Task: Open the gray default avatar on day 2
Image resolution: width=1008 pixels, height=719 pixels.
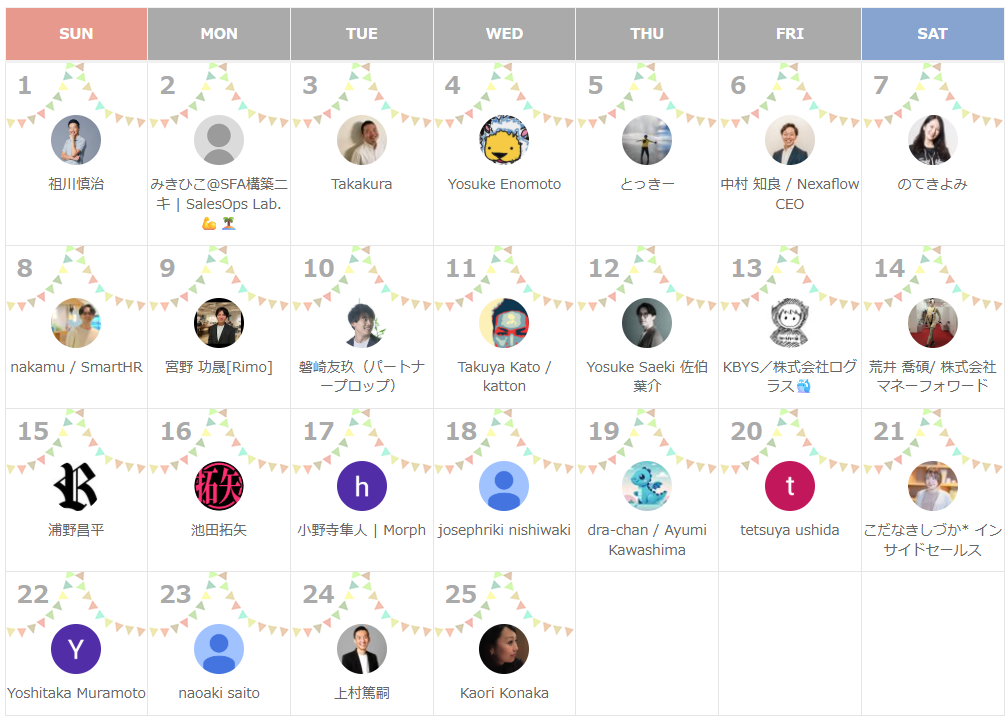Action: tap(219, 140)
